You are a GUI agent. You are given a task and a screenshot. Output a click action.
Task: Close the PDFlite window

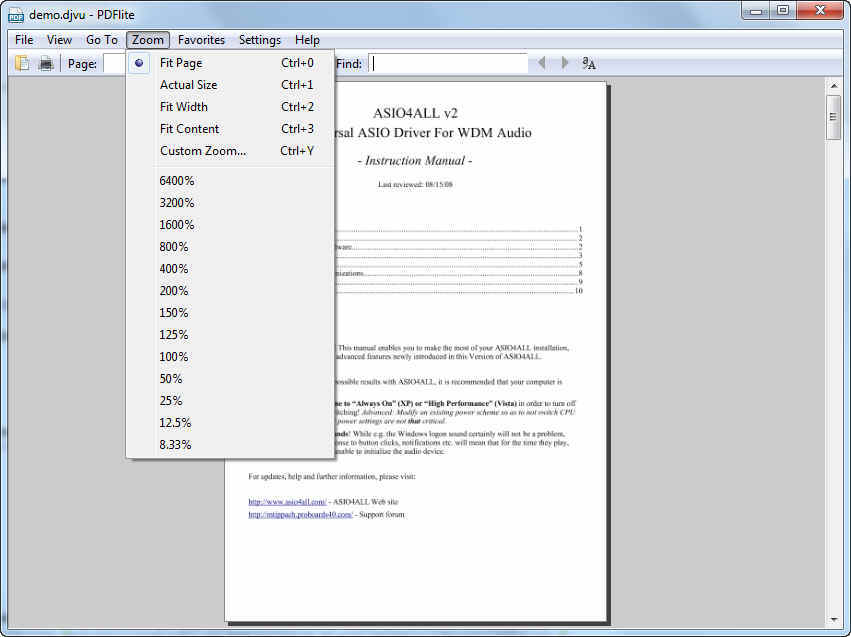821,10
